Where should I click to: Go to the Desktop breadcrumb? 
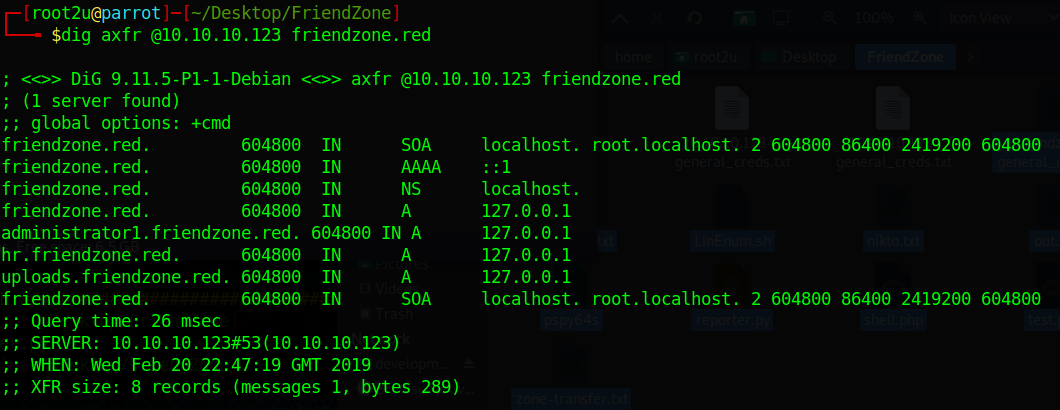[802, 57]
